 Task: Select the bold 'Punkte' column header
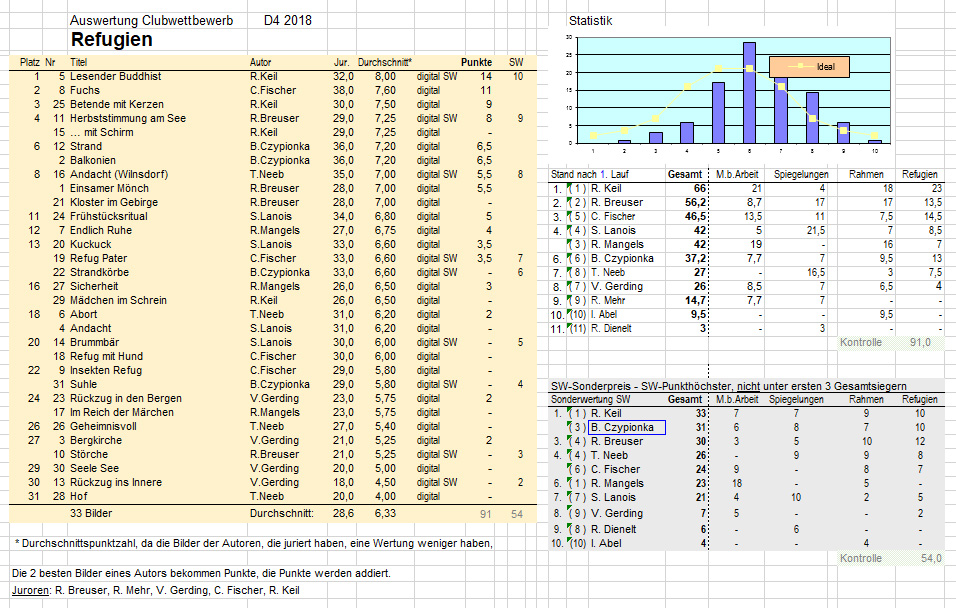click(x=476, y=62)
